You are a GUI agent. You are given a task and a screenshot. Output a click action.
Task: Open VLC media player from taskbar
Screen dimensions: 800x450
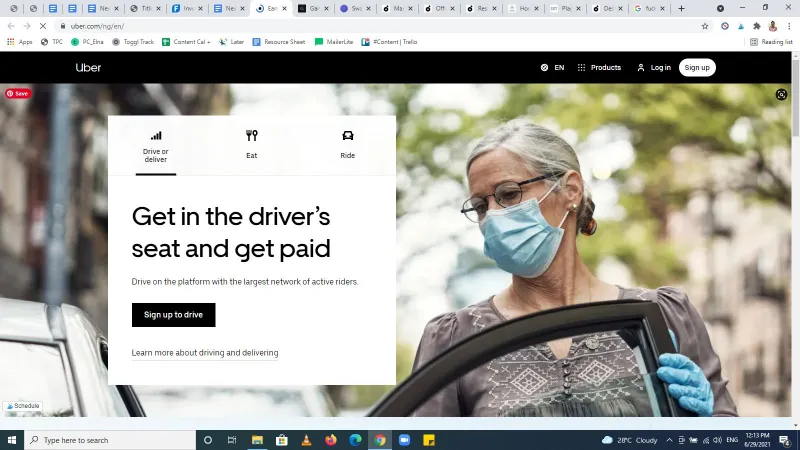[306, 440]
